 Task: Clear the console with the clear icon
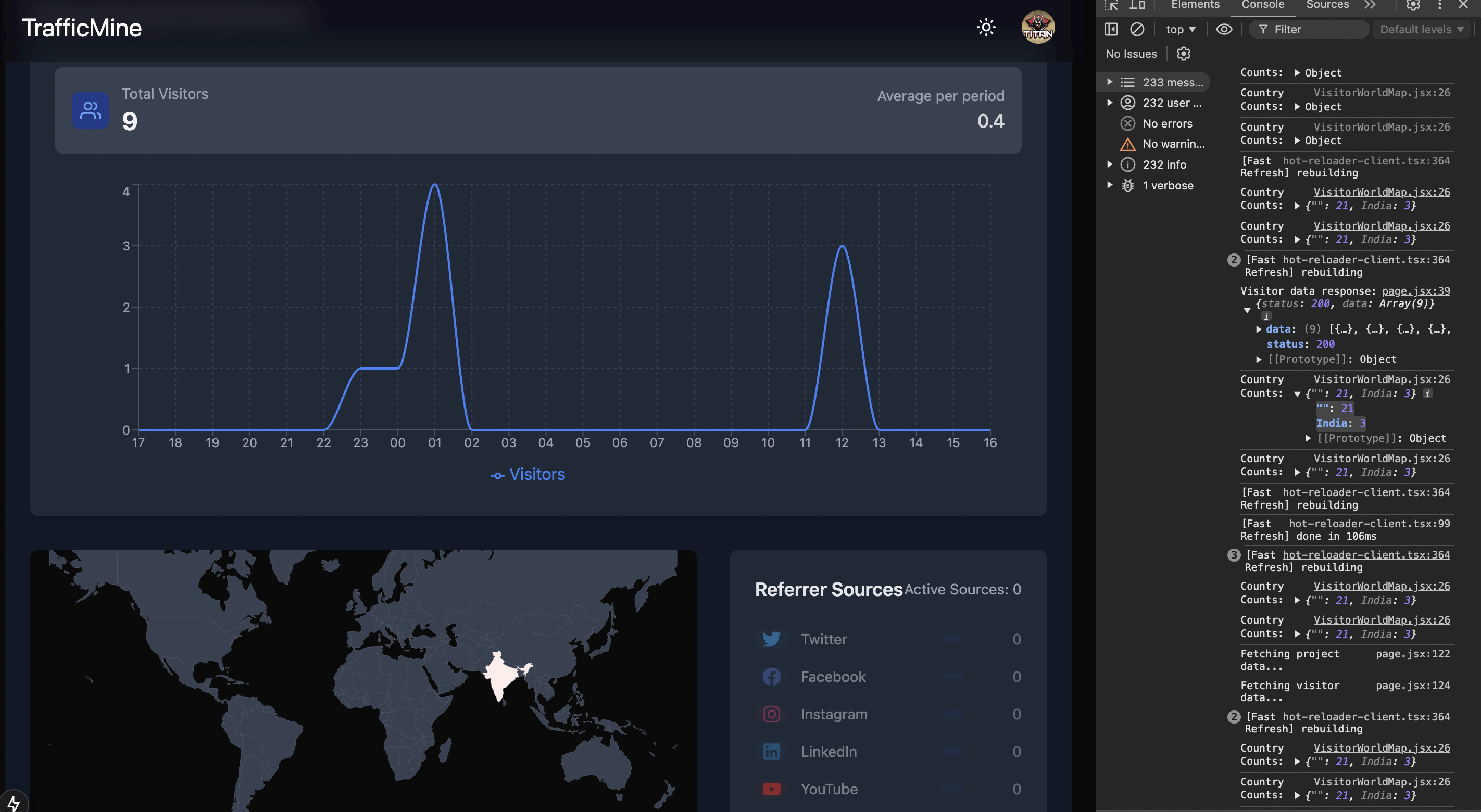point(1137,29)
